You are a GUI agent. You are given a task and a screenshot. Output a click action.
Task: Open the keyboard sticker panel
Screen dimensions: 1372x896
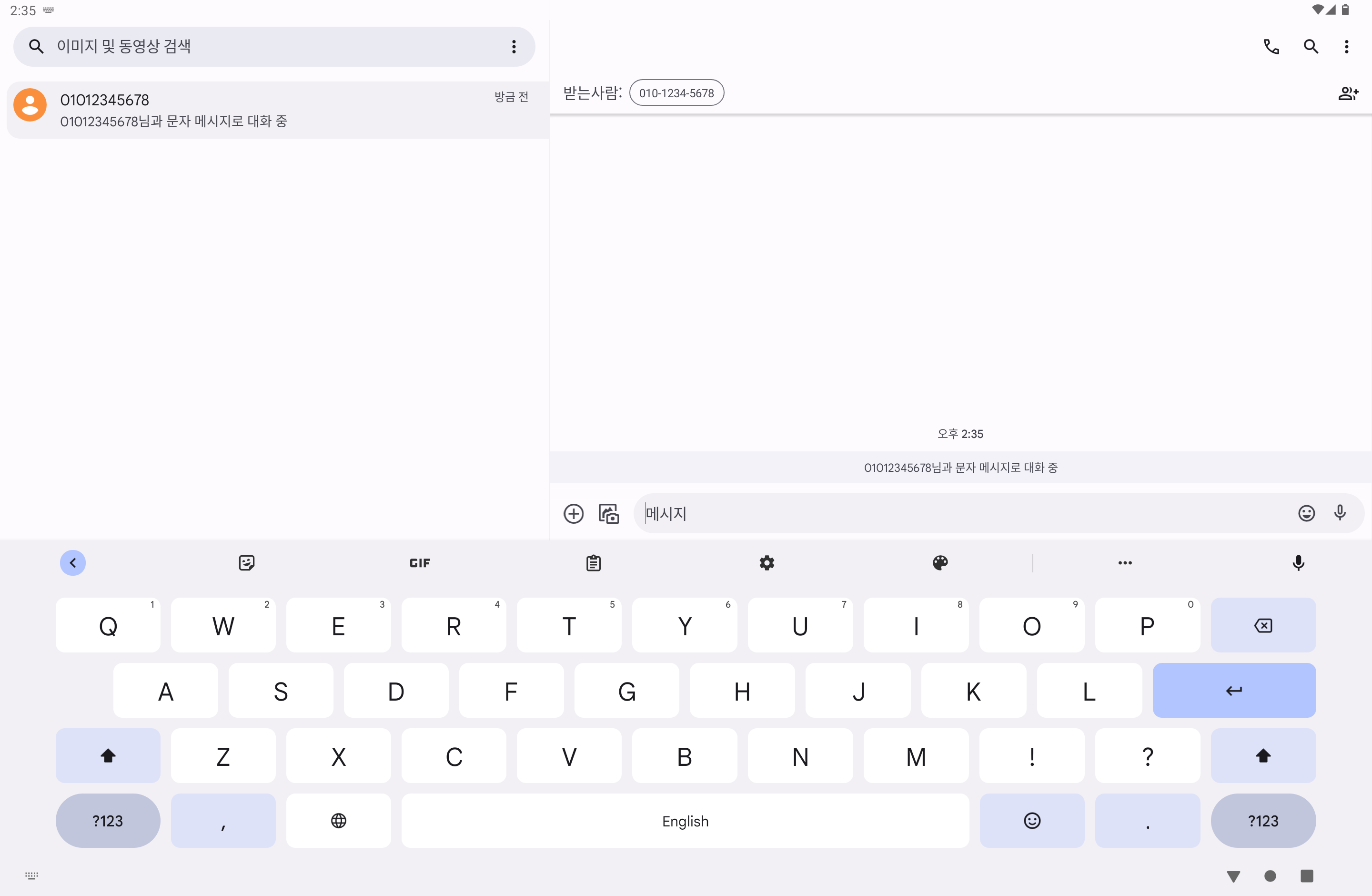click(x=246, y=562)
